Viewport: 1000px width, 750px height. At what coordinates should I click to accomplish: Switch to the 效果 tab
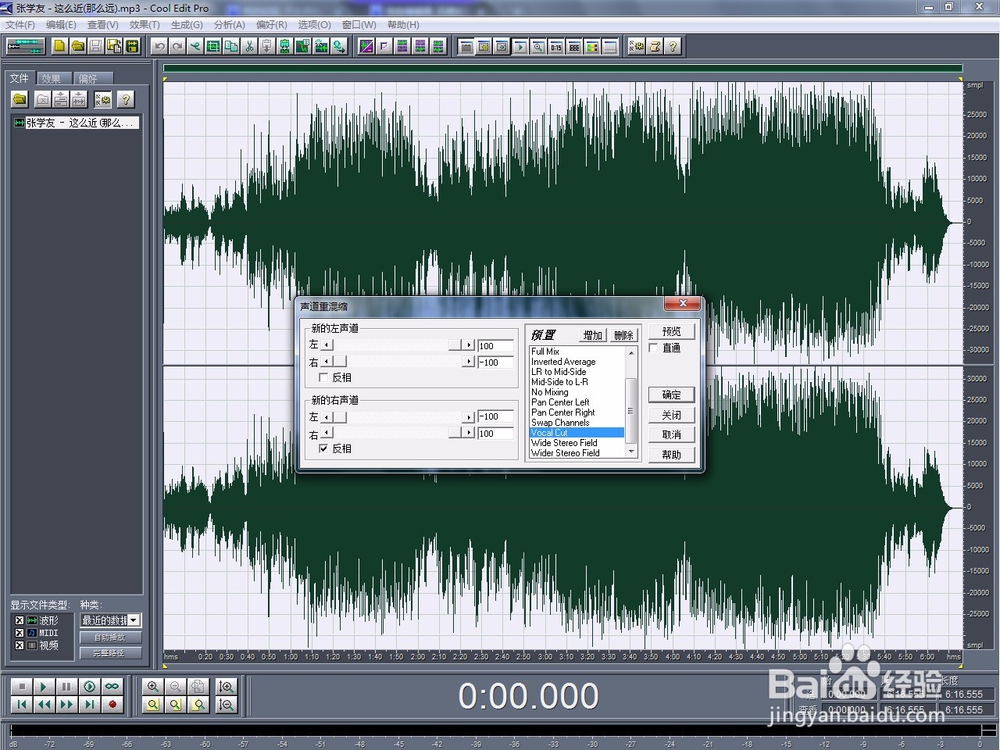[52, 79]
